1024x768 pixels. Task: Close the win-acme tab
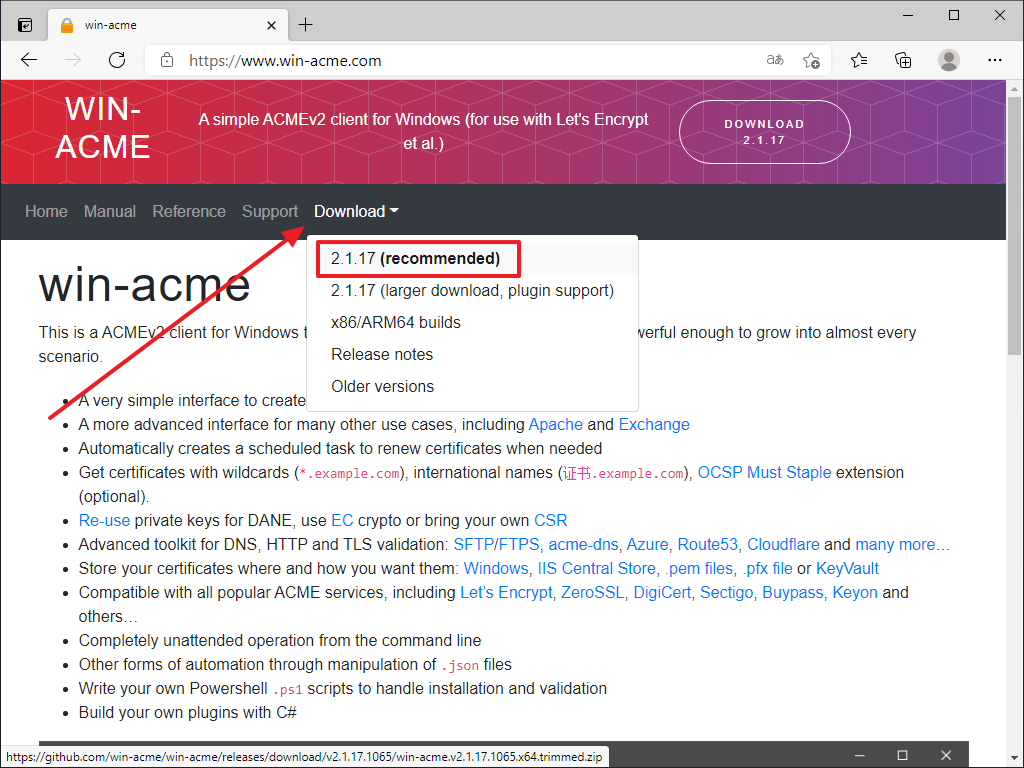click(272, 25)
